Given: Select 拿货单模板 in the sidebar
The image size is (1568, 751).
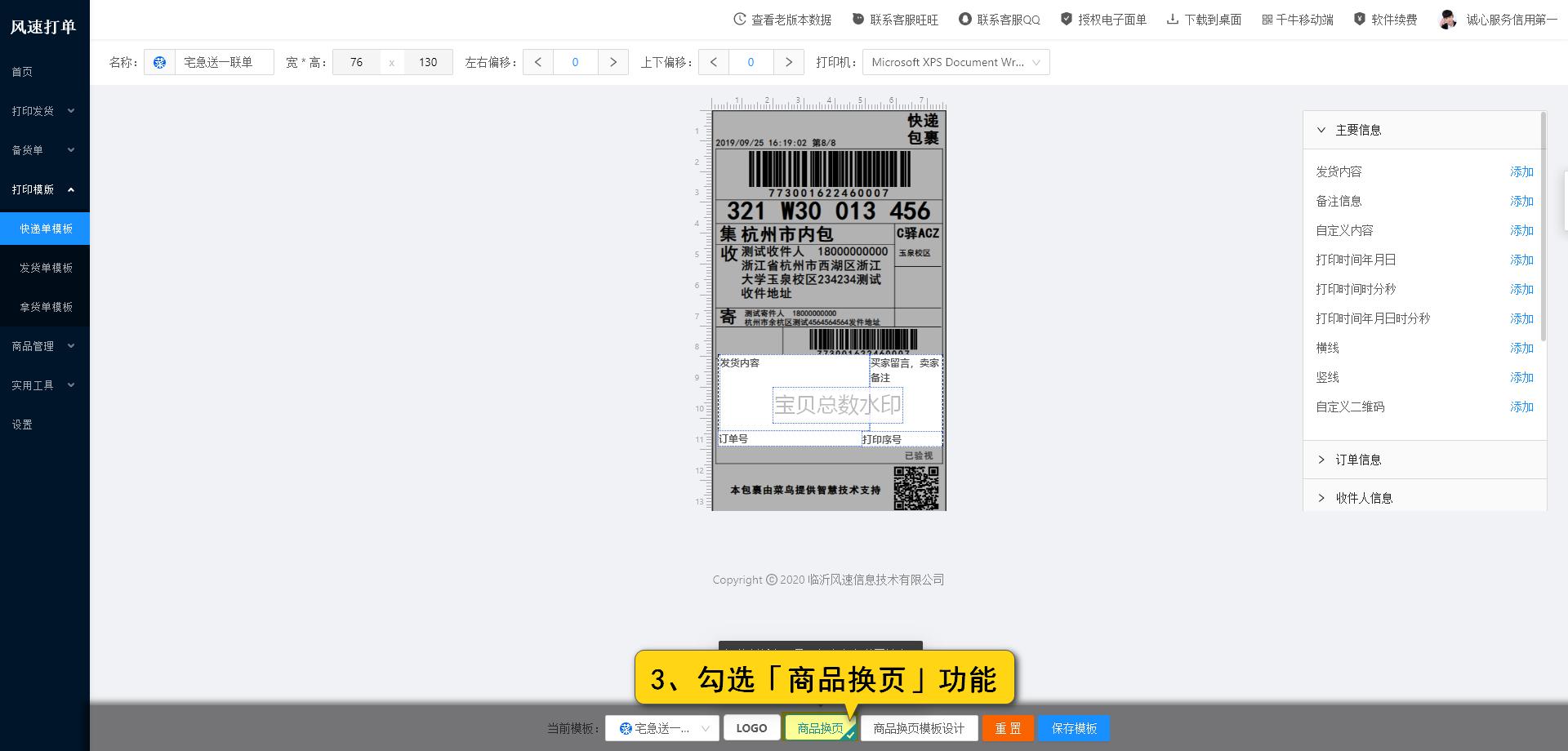Looking at the screenshot, I should coord(44,307).
